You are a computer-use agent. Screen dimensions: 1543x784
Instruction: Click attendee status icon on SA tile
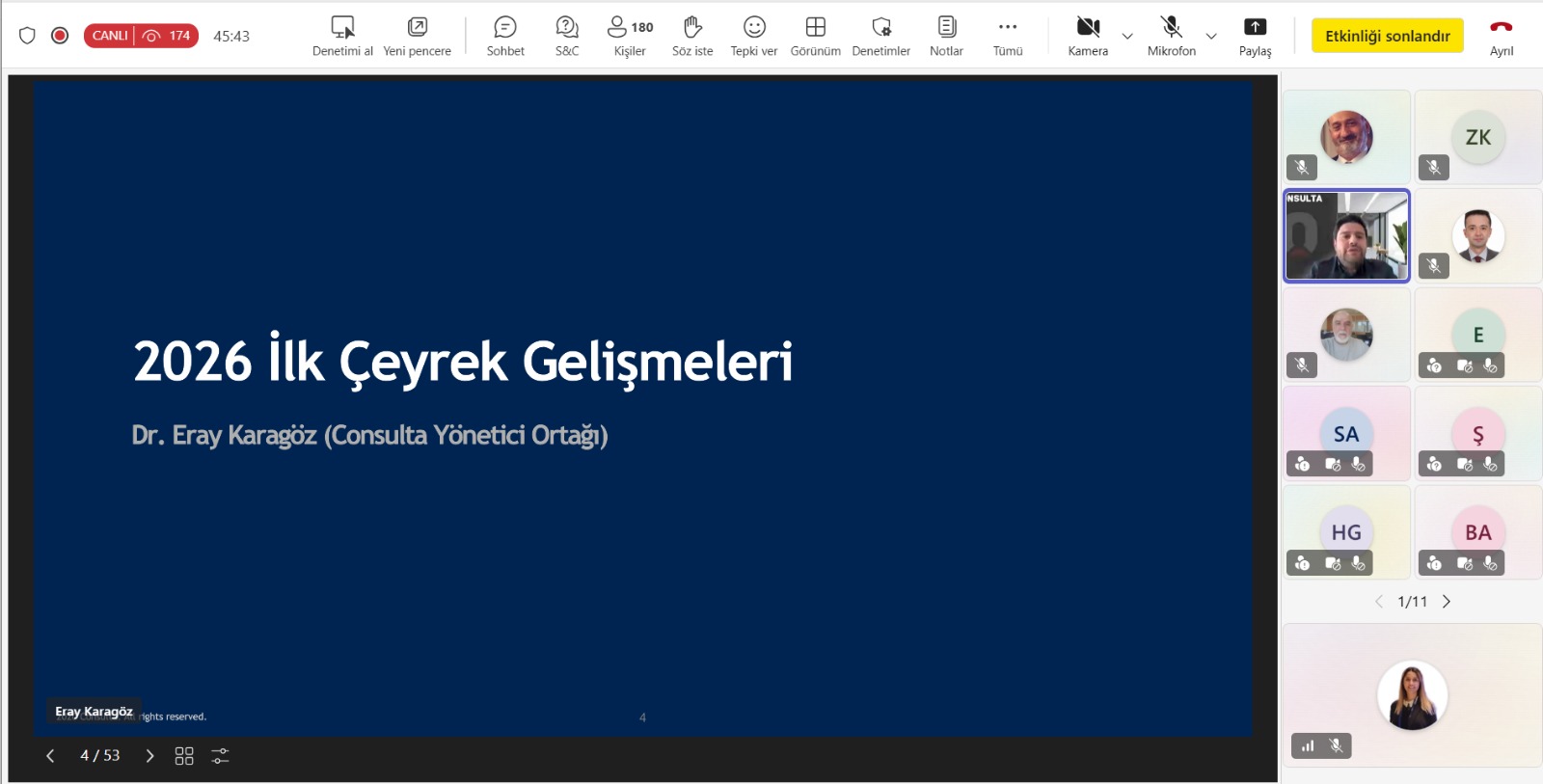1302,464
